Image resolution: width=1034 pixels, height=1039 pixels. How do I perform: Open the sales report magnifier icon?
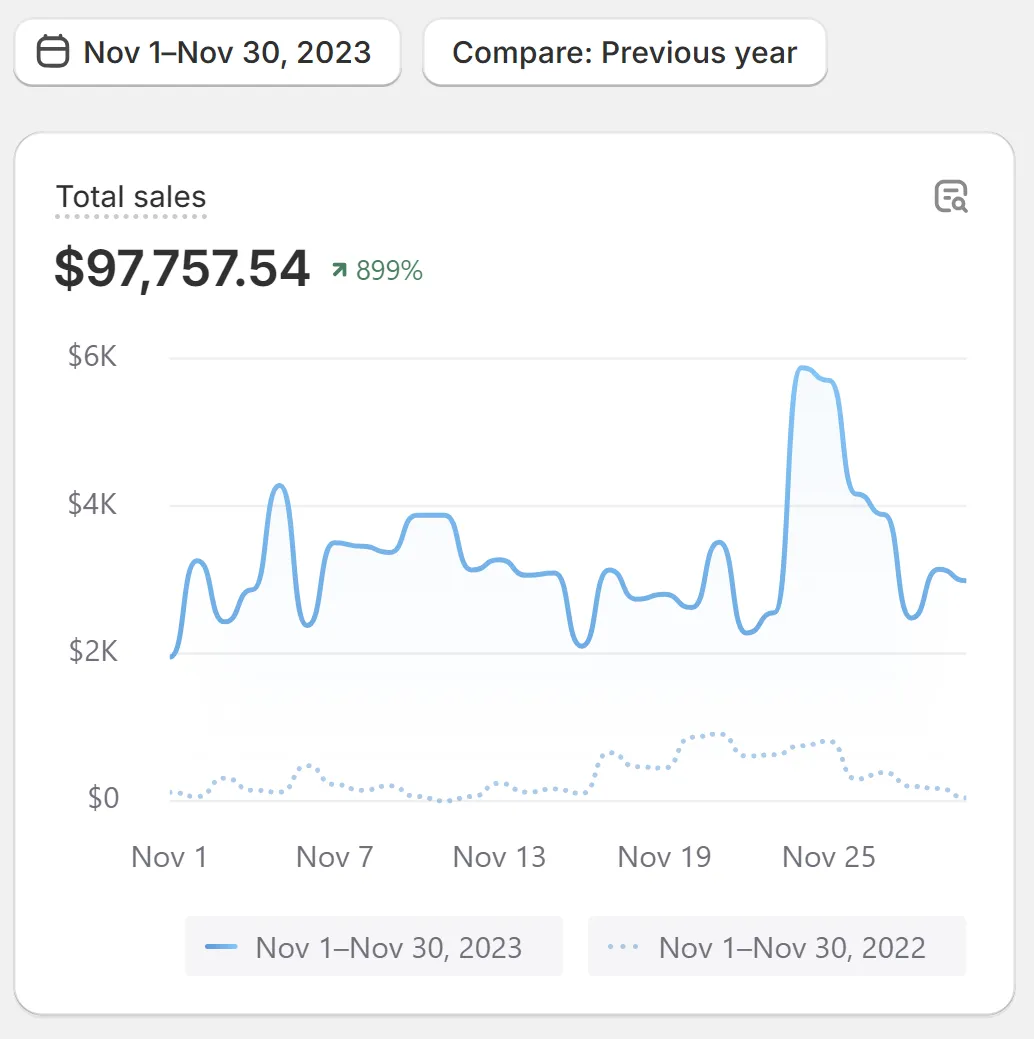tap(951, 197)
